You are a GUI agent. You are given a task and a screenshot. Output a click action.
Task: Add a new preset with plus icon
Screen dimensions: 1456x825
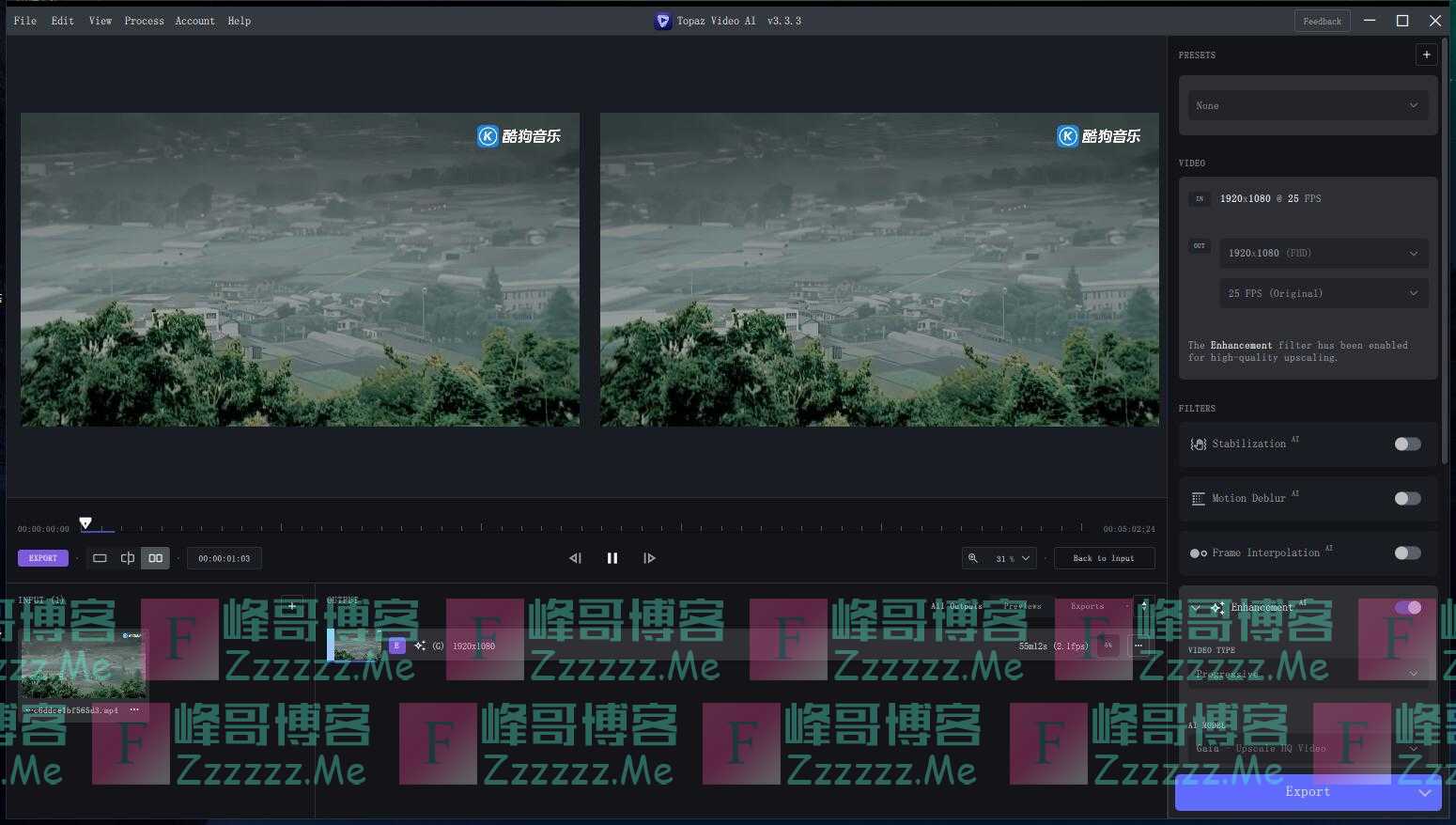click(x=1426, y=54)
